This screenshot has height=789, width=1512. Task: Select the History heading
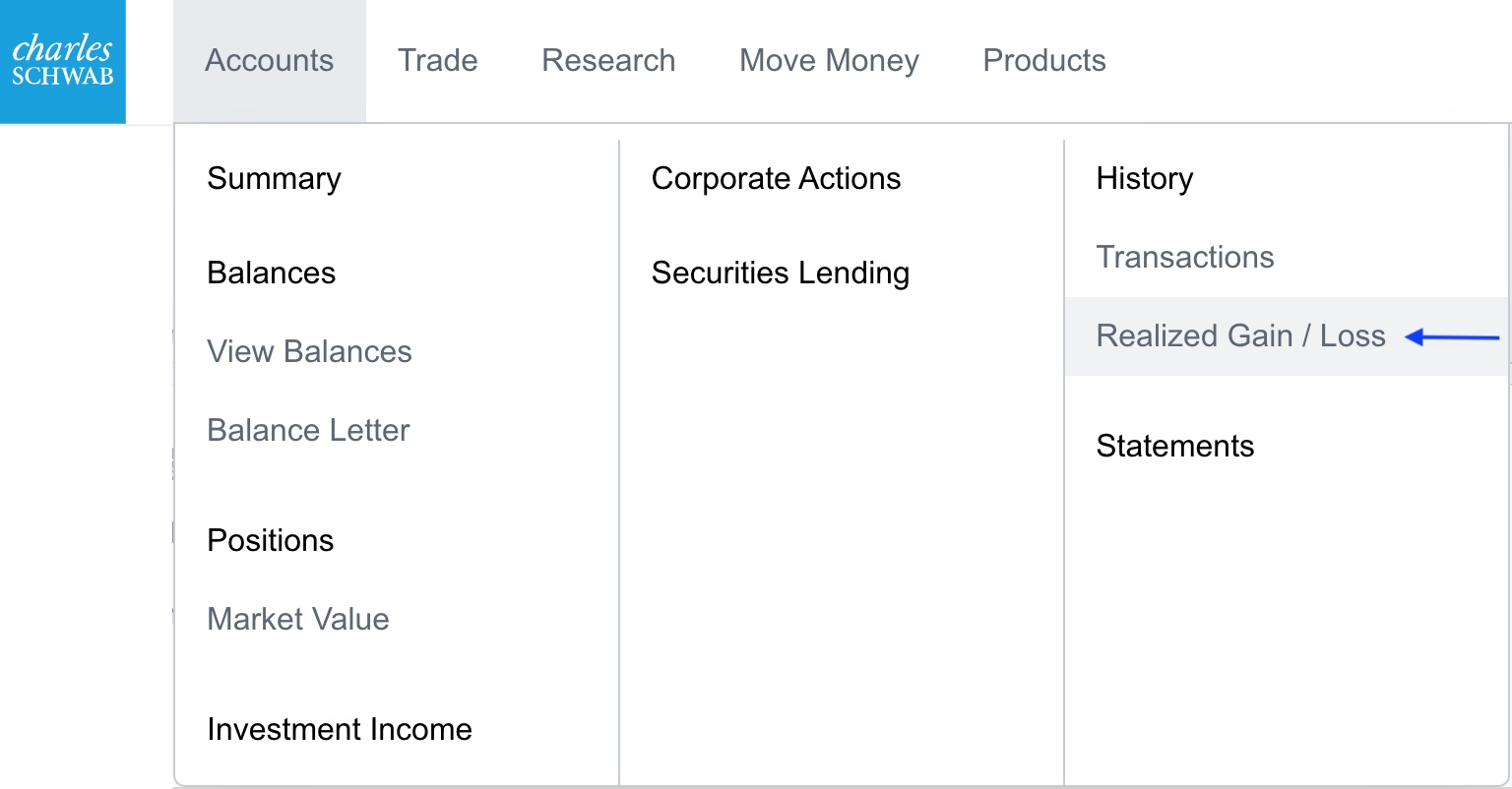[1144, 179]
